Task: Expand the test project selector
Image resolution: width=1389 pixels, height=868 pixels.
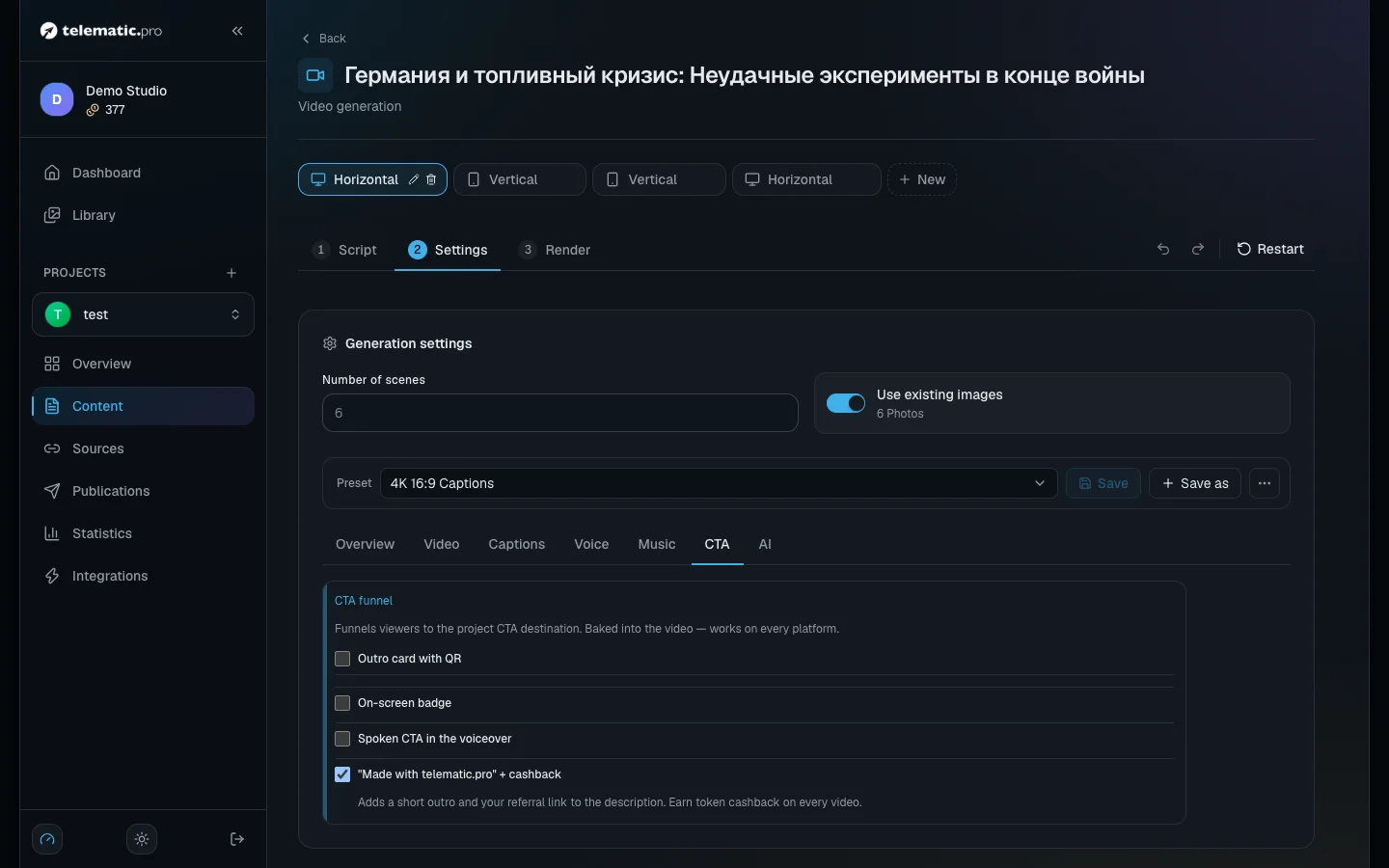Action: point(143,314)
